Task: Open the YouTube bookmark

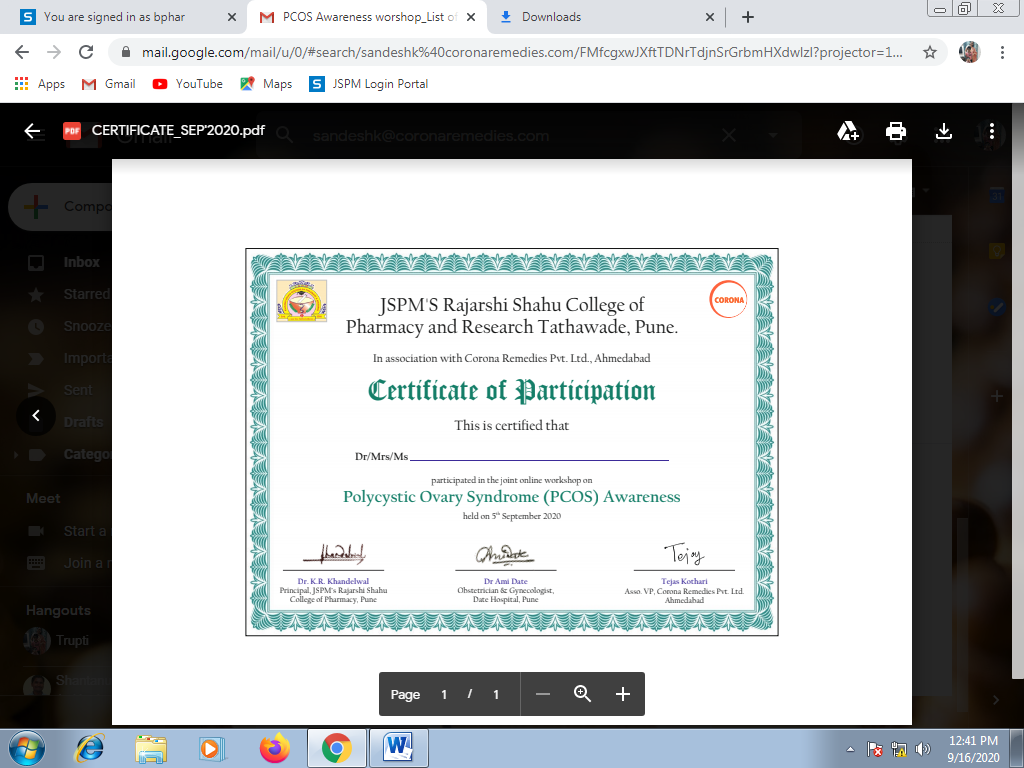Action: [188, 84]
